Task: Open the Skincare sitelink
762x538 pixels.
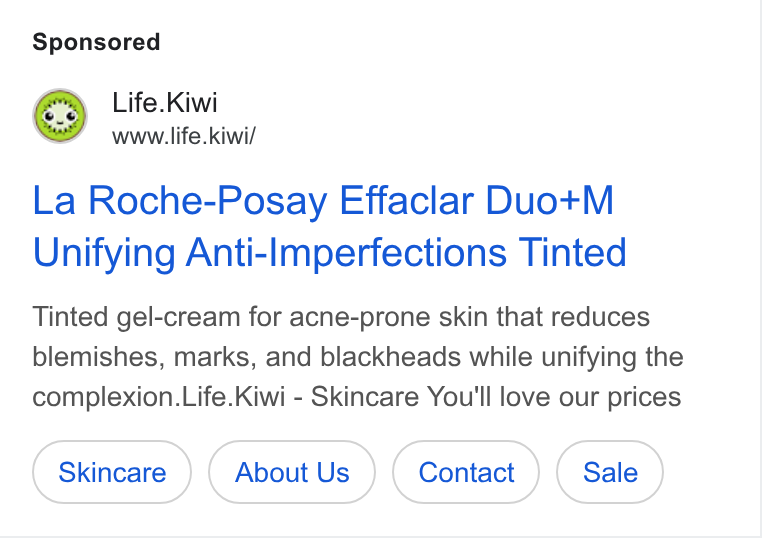Action: (112, 472)
